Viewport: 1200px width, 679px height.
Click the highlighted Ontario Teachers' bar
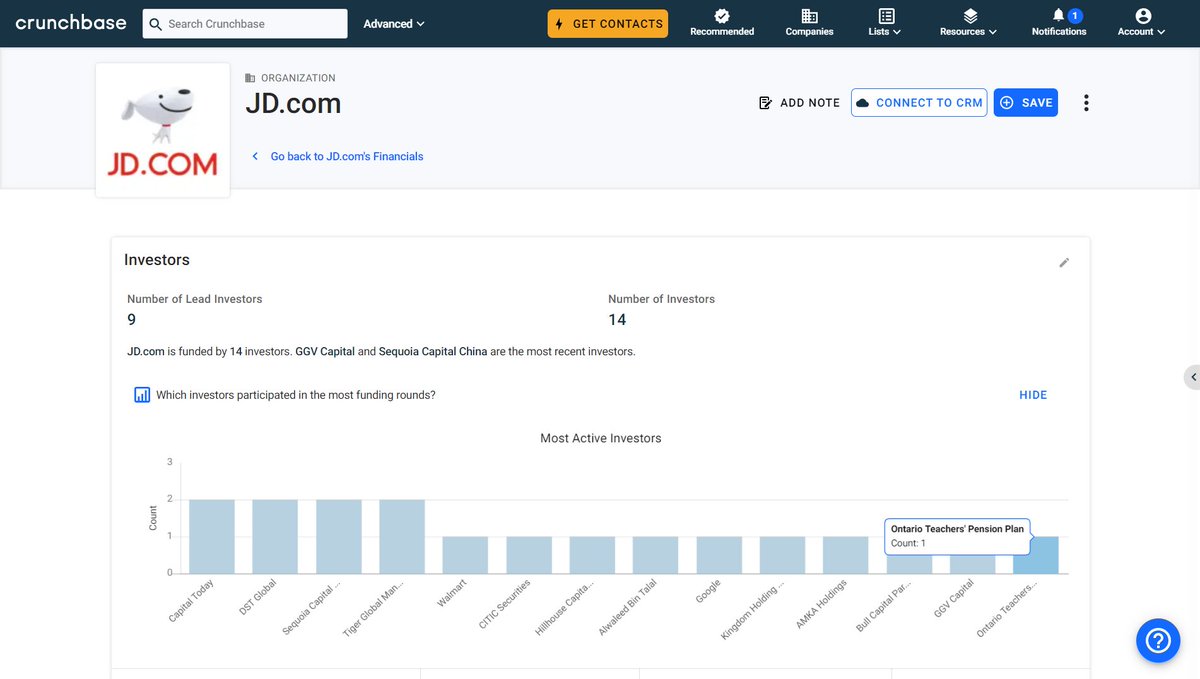[1036, 555]
